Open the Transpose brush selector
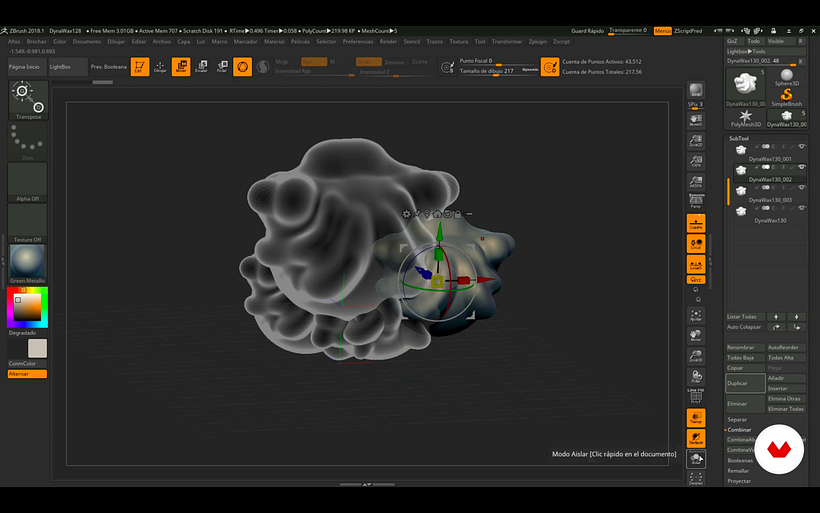Viewport: 820px width, 513px height. pos(28,100)
